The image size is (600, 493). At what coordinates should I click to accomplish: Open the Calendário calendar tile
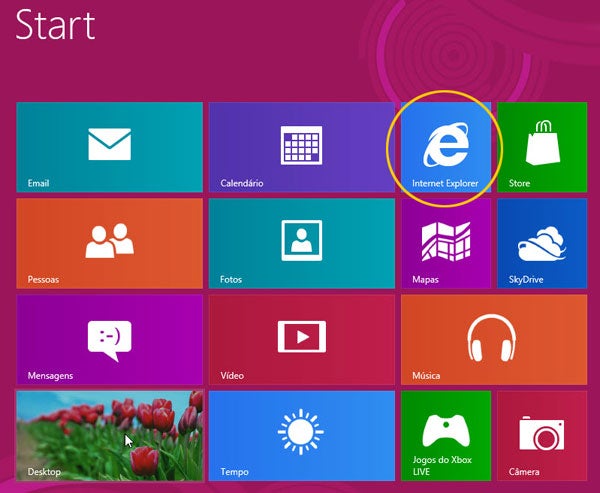coord(300,145)
